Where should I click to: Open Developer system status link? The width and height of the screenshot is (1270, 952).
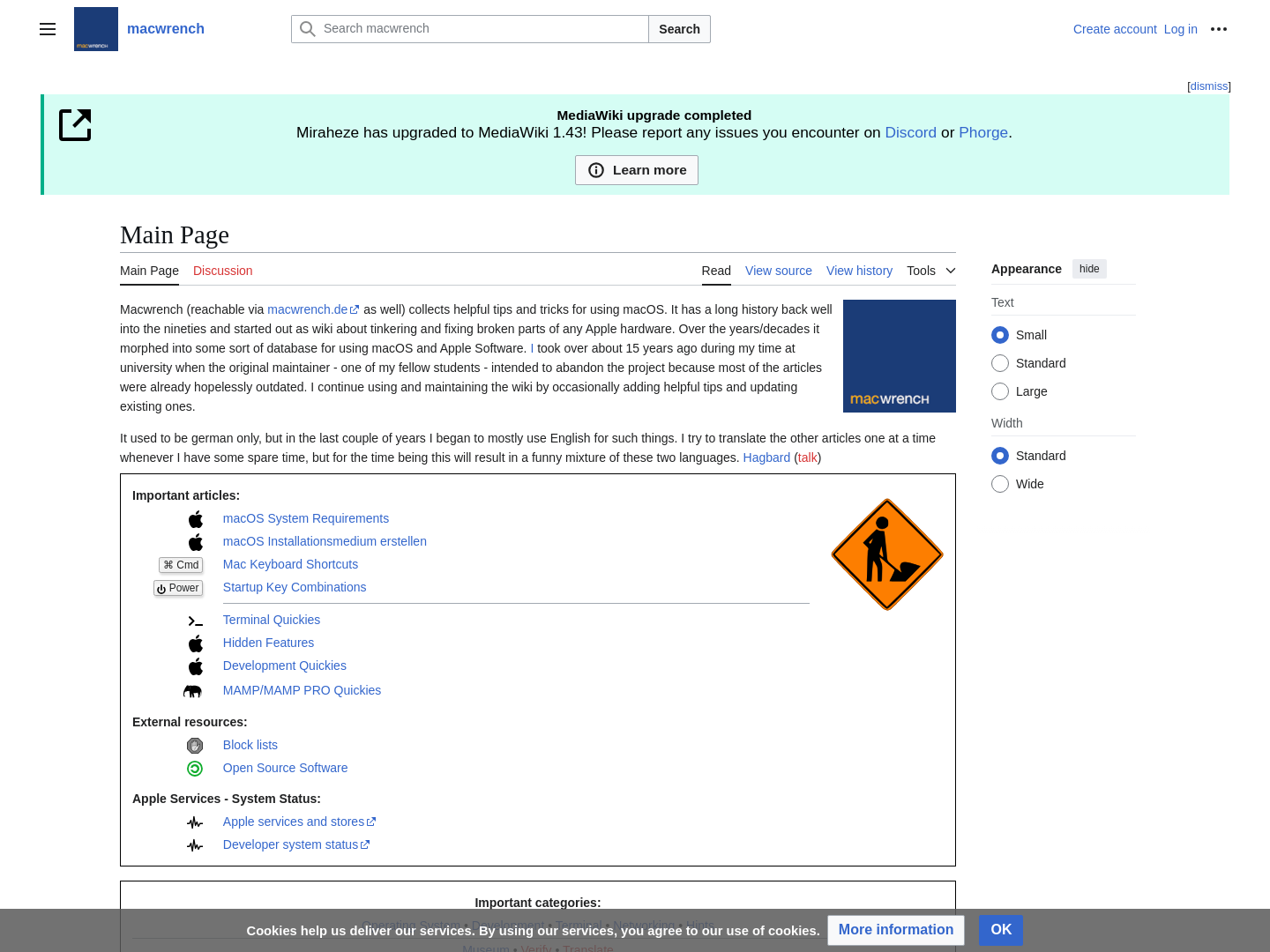pyautogui.click(x=296, y=844)
